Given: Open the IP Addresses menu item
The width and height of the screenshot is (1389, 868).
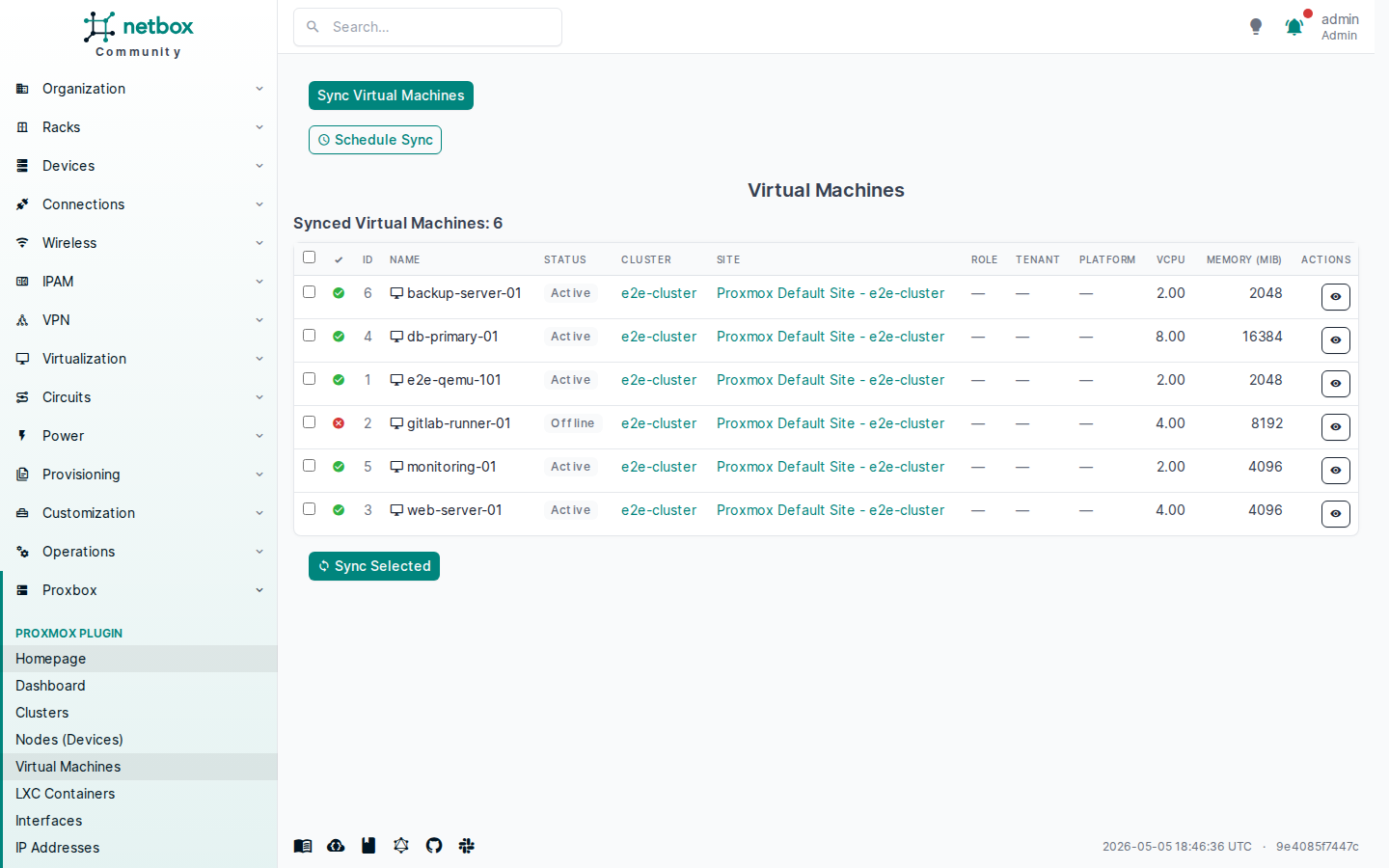Looking at the screenshot, I should (x=139, y=848).
